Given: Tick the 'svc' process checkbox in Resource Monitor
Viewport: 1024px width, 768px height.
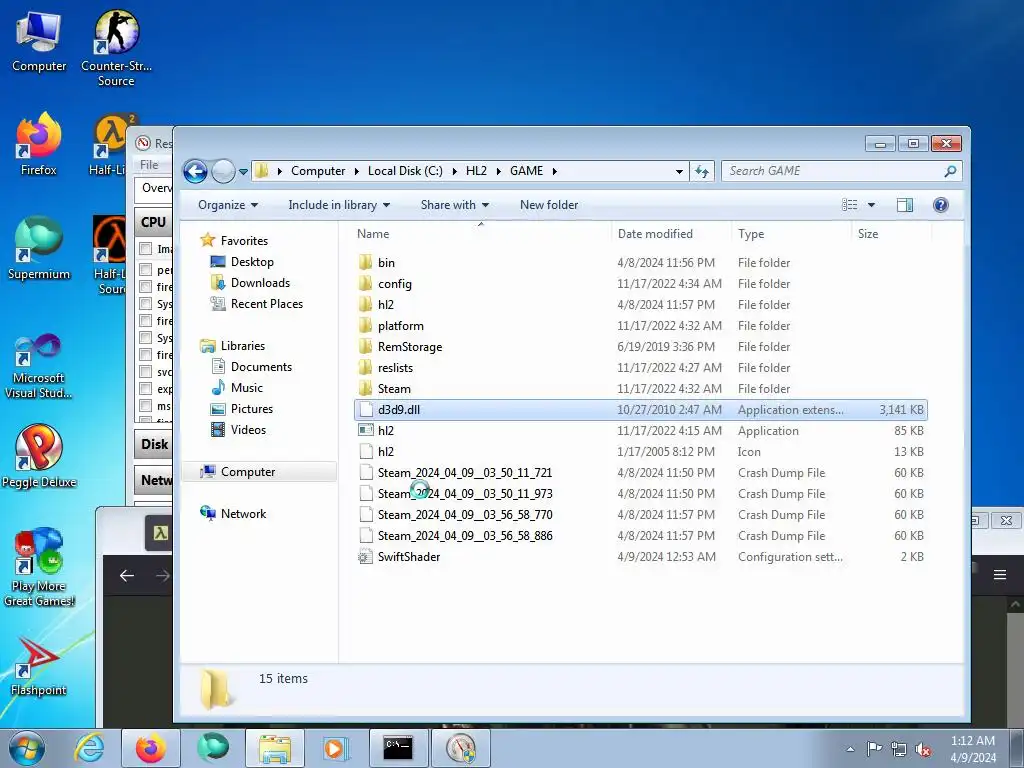Looking at the screenshot, I should click(x=146, y=372).
